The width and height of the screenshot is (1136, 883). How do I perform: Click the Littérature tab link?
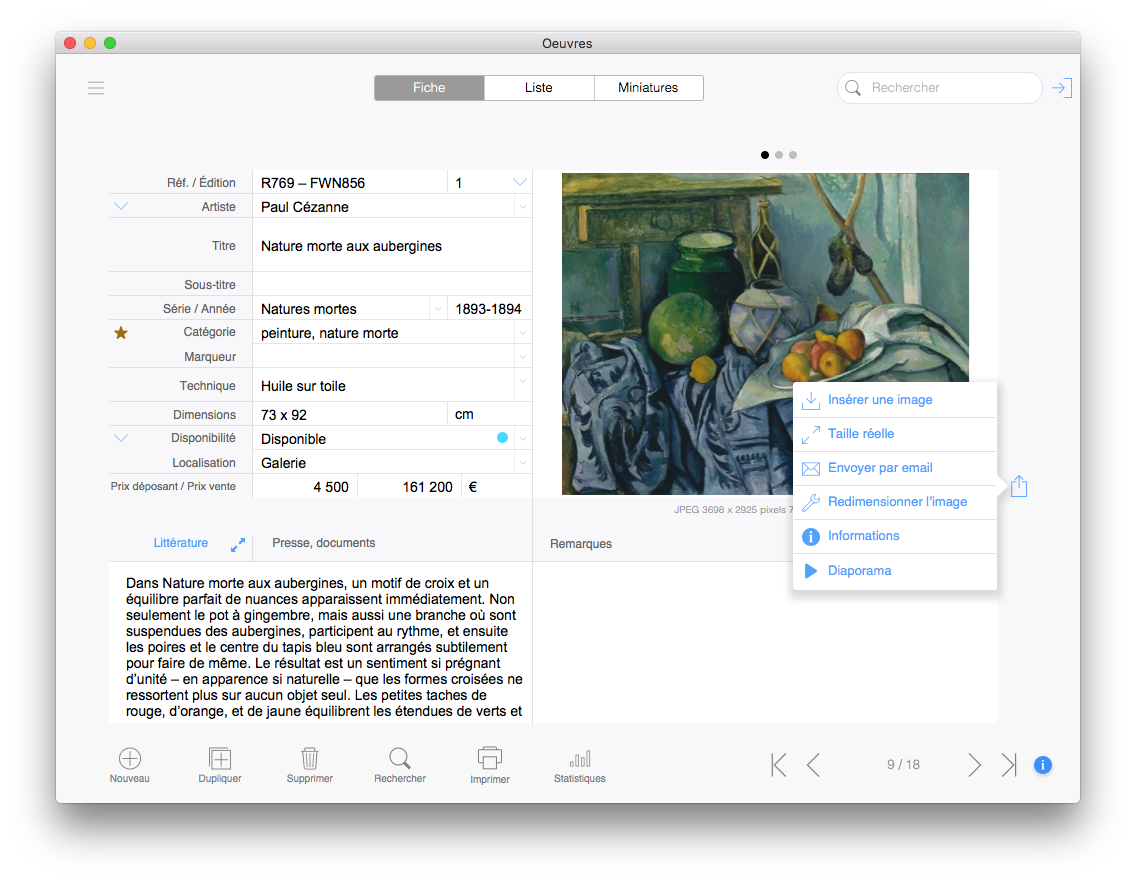coord(181,543)
